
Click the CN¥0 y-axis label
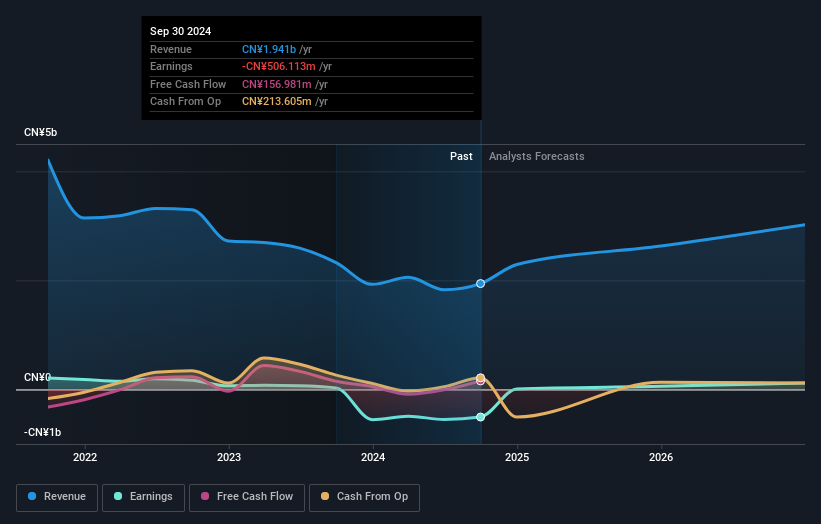37,377
